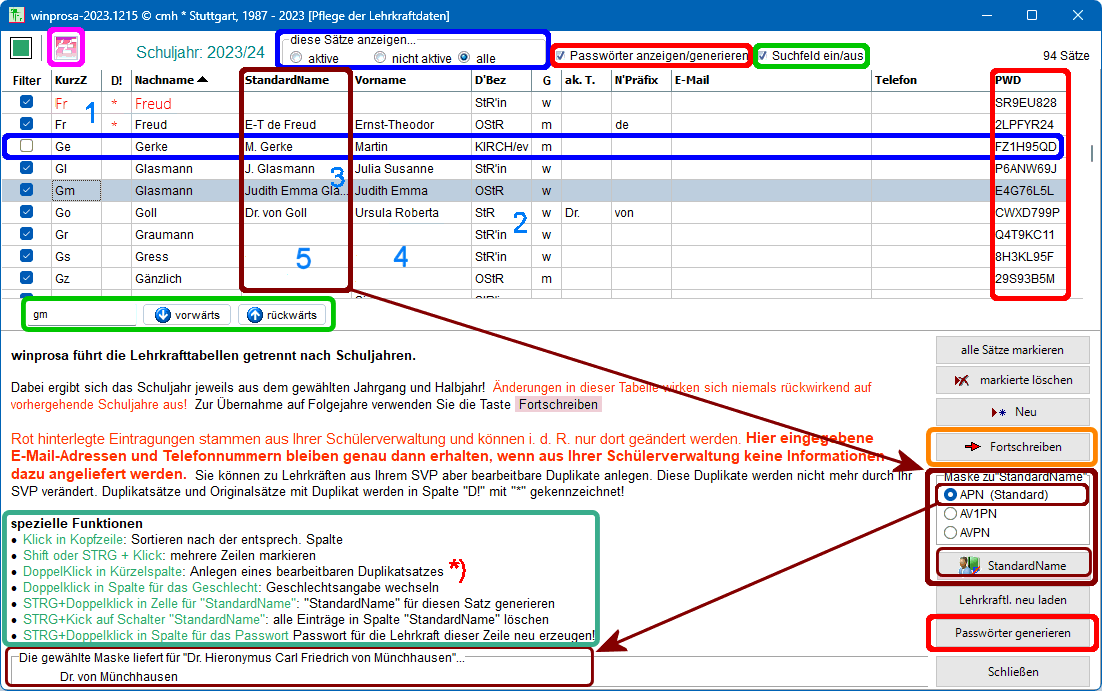Create a new record with Neu

(1012, 411)
